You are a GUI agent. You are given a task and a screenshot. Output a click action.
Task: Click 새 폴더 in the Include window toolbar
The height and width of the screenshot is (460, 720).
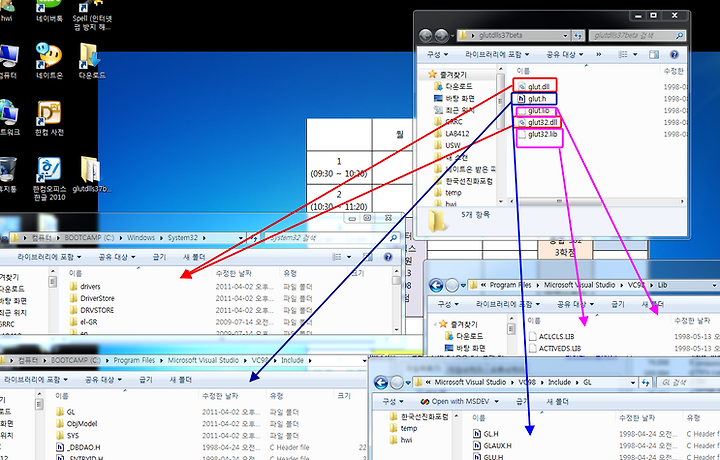coord(180,380)
